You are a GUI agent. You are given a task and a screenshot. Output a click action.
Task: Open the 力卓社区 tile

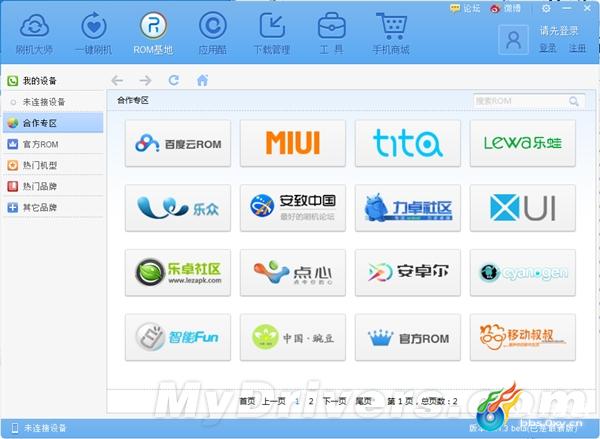coord(408,208)
